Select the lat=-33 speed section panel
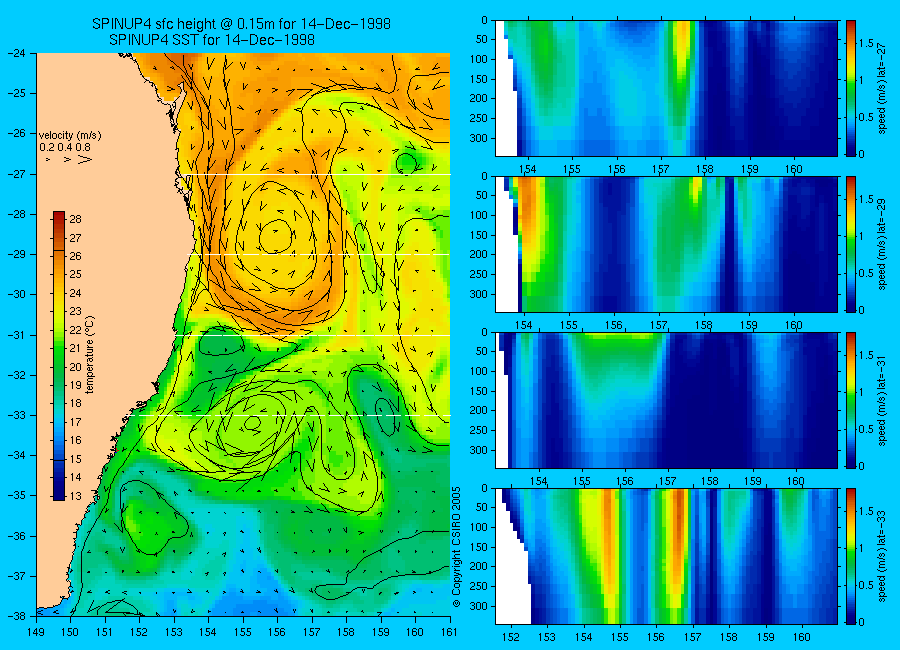 pos(666,556)
